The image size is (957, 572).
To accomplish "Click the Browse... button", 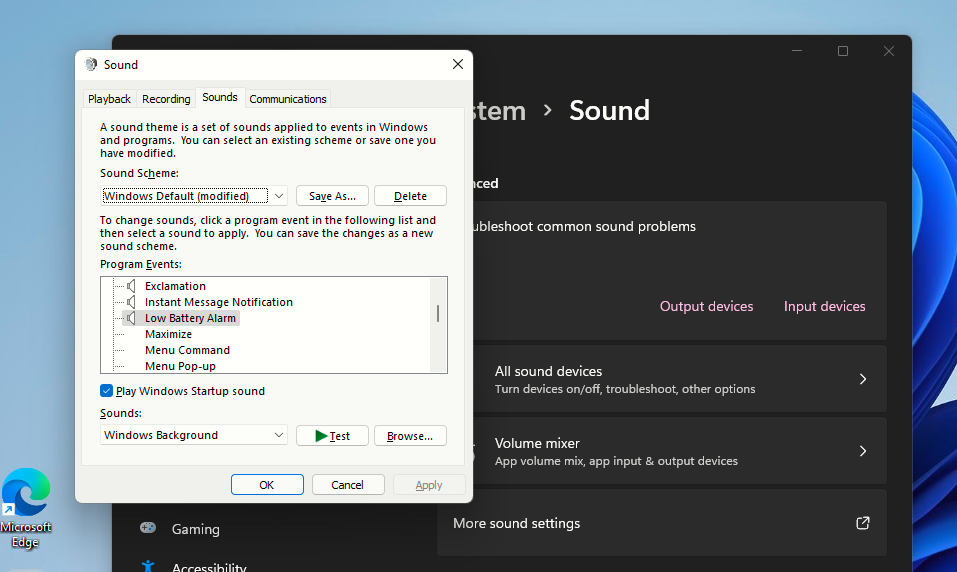I will click(410, 436).
